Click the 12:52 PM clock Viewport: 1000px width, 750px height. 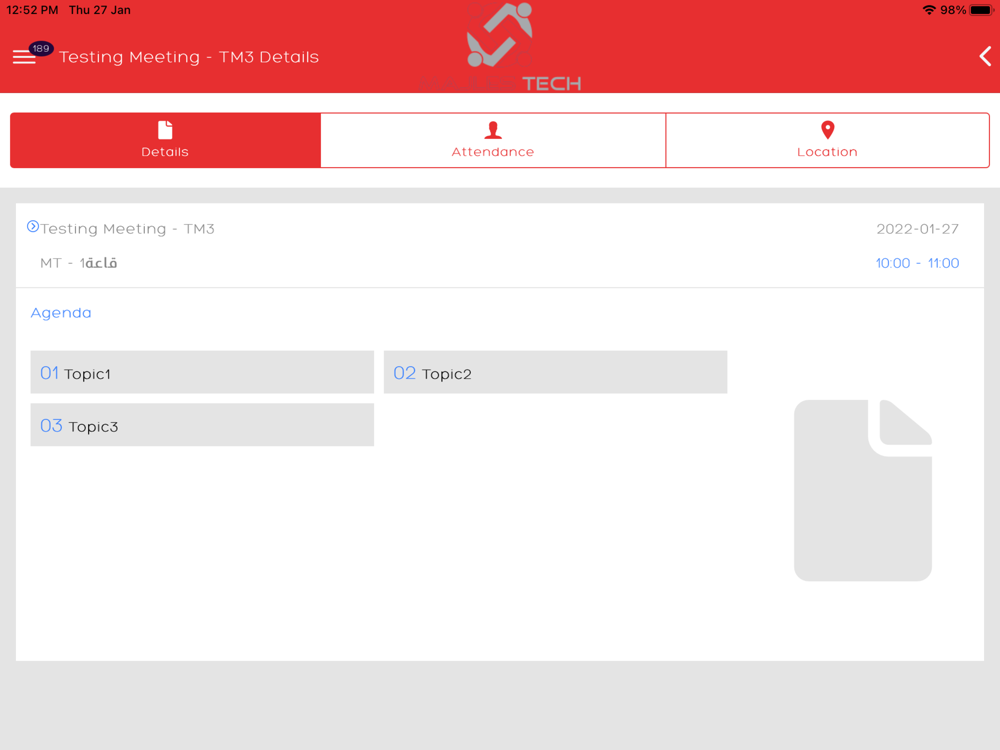click(32, 10)
